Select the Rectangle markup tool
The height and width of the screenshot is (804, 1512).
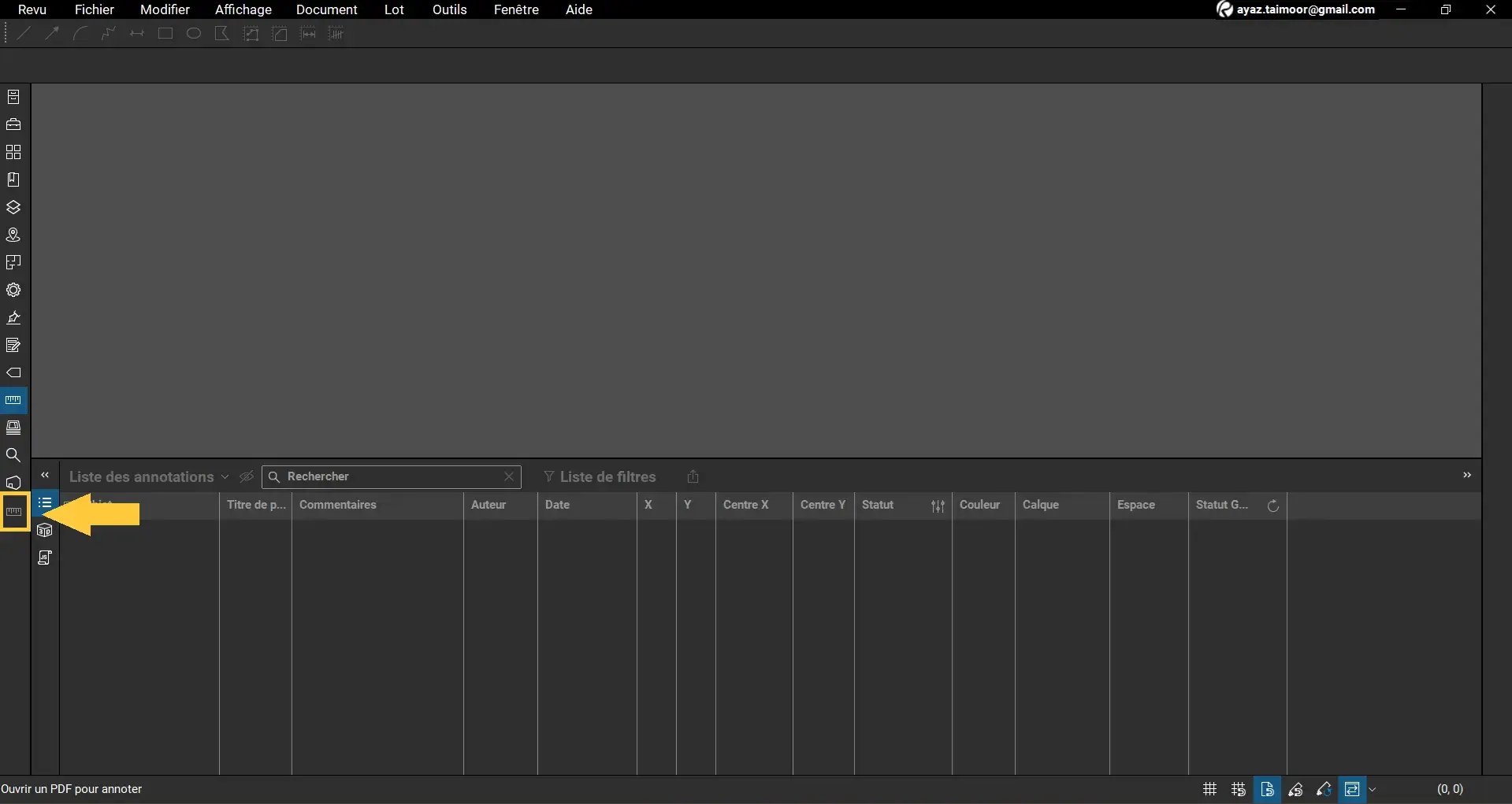click(165, 33)
